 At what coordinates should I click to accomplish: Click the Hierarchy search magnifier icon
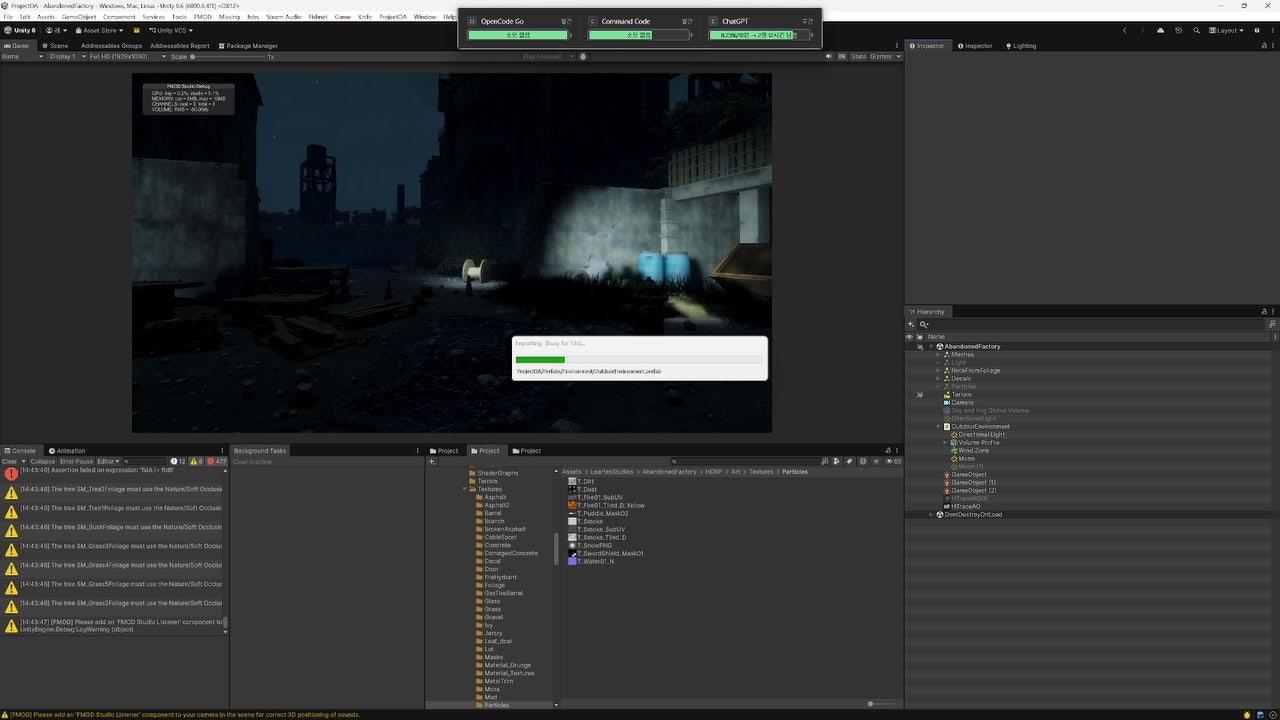(x=924, y=324)
